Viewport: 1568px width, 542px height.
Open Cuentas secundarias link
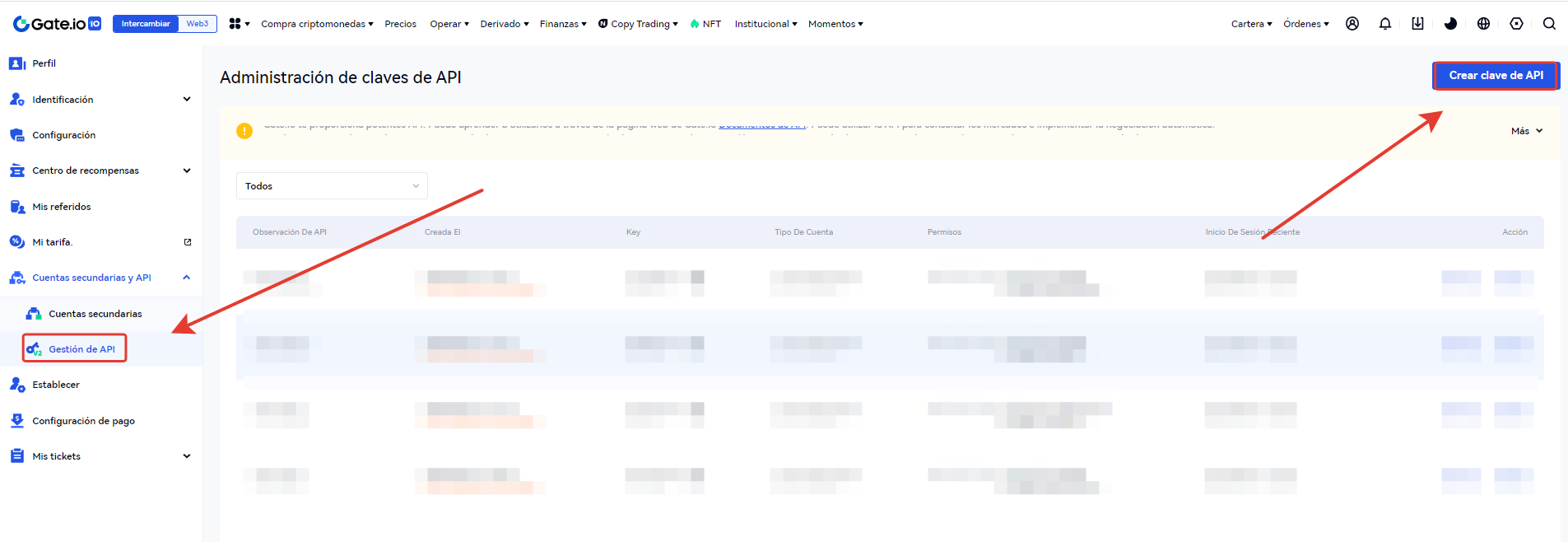pos(95,314)
